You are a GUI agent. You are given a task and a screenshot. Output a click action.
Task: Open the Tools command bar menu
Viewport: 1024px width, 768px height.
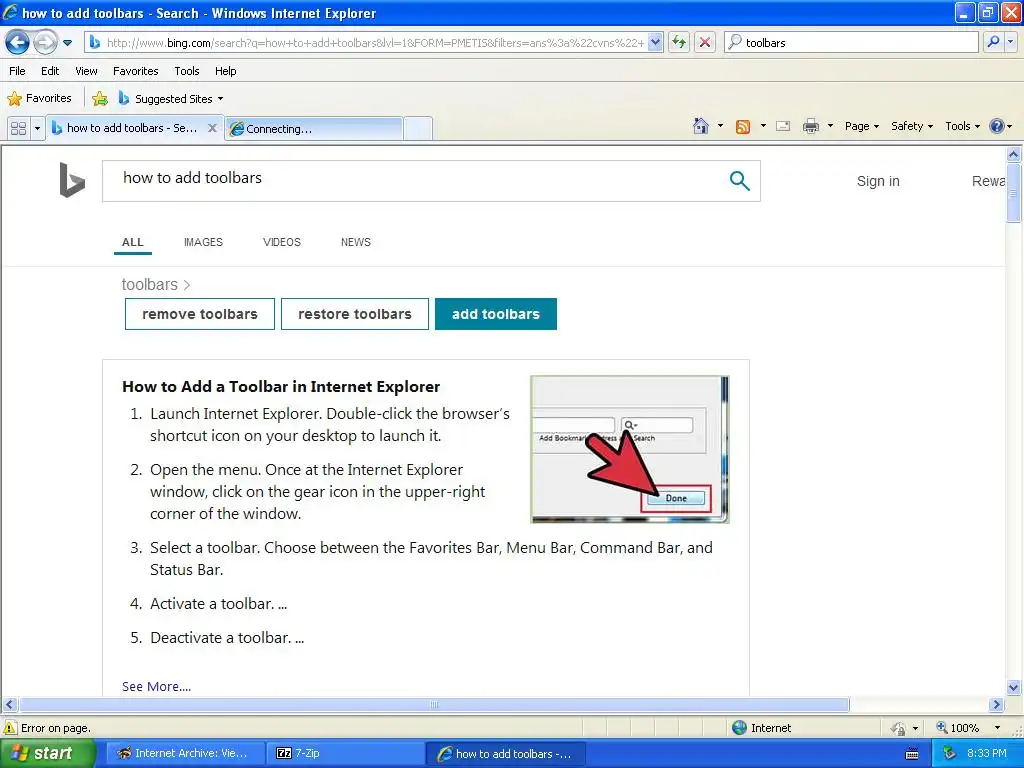click(962, 126)
